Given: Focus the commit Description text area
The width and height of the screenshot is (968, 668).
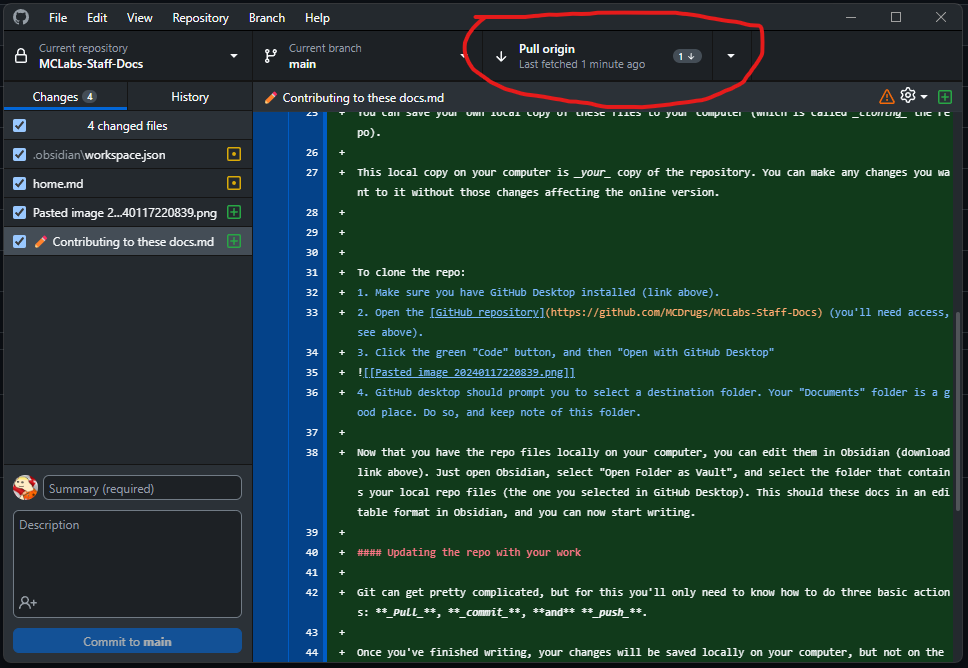Looking at the screenshot, I should pos(127,564).
